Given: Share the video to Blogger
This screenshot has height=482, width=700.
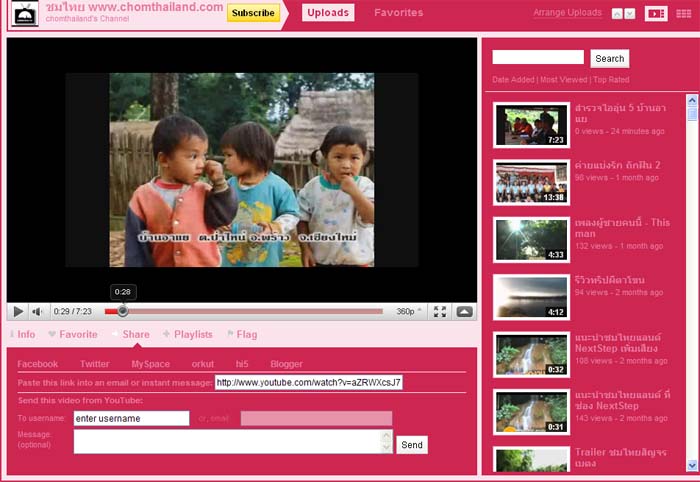Looking at the screenshot, I should coord(286,364).
